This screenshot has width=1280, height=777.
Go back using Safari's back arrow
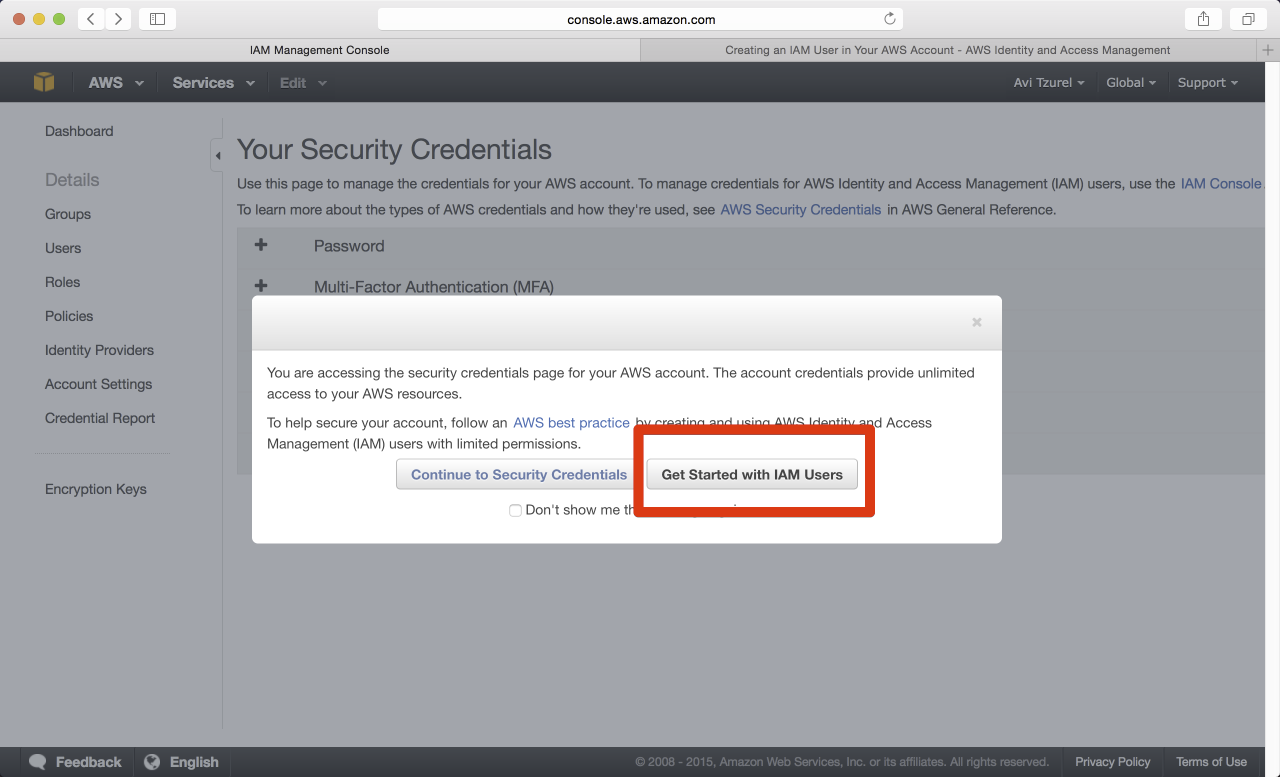click(91, 18)
